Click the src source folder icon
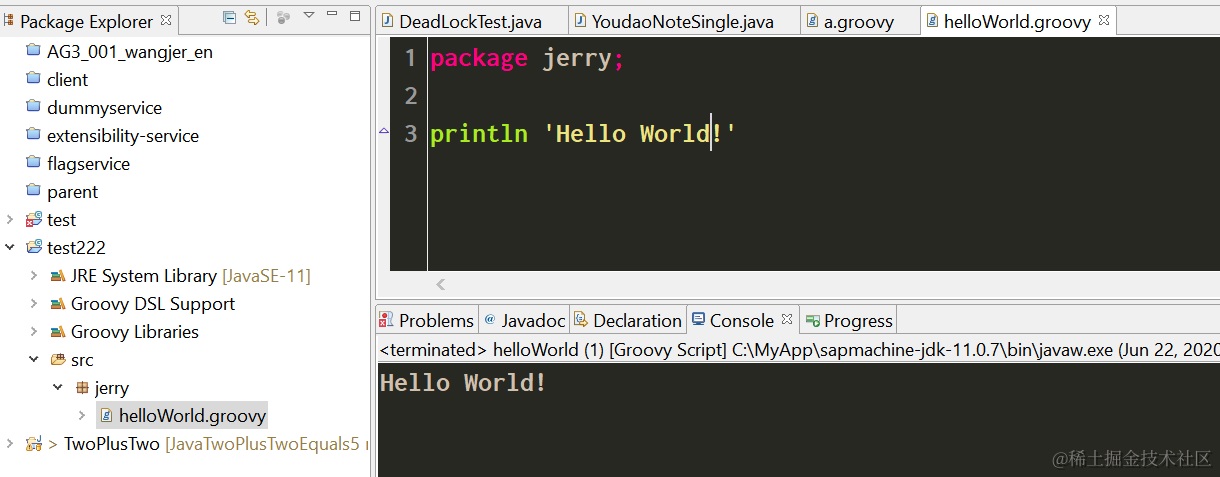 (57, 359)
